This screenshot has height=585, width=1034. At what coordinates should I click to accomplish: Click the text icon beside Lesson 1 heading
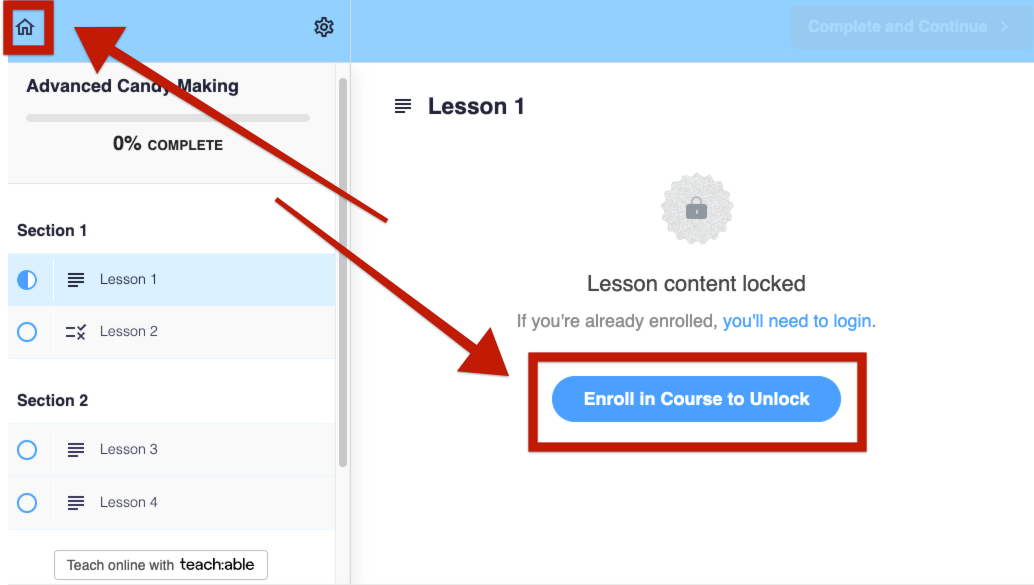403,106
